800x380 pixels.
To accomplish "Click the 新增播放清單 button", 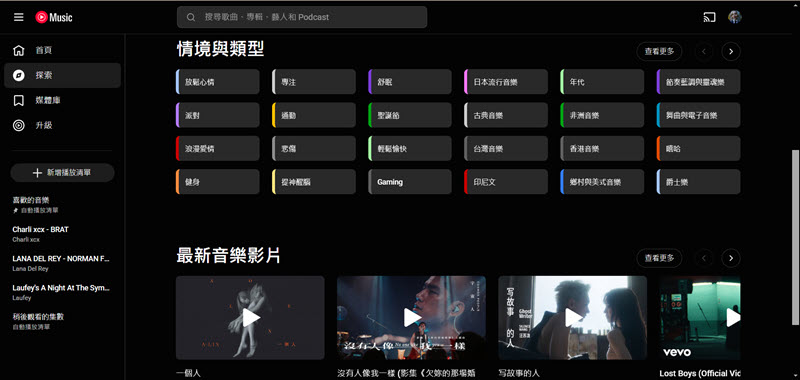I will (62, 173).
